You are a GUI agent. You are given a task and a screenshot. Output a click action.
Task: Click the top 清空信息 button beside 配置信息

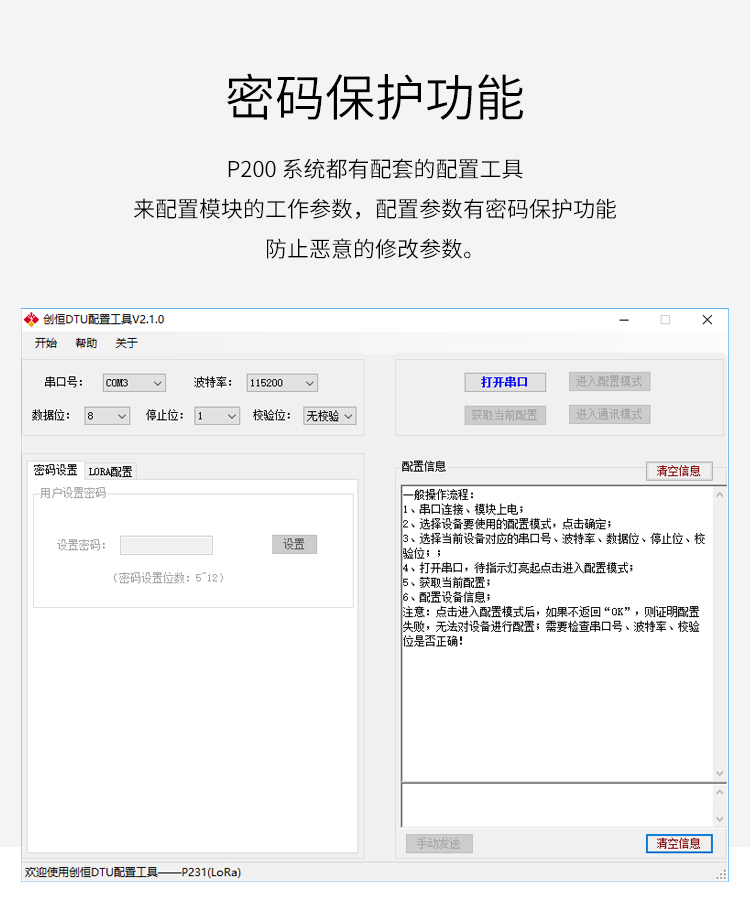679,471
